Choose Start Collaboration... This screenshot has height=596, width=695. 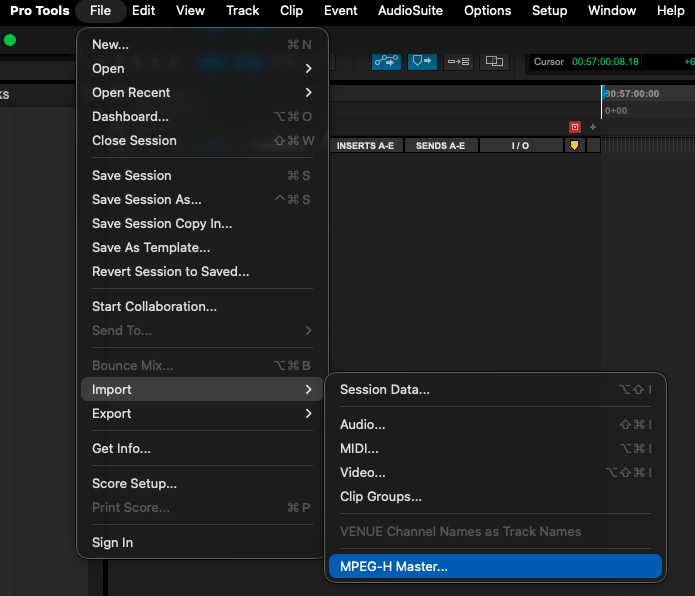coord(202,307)
